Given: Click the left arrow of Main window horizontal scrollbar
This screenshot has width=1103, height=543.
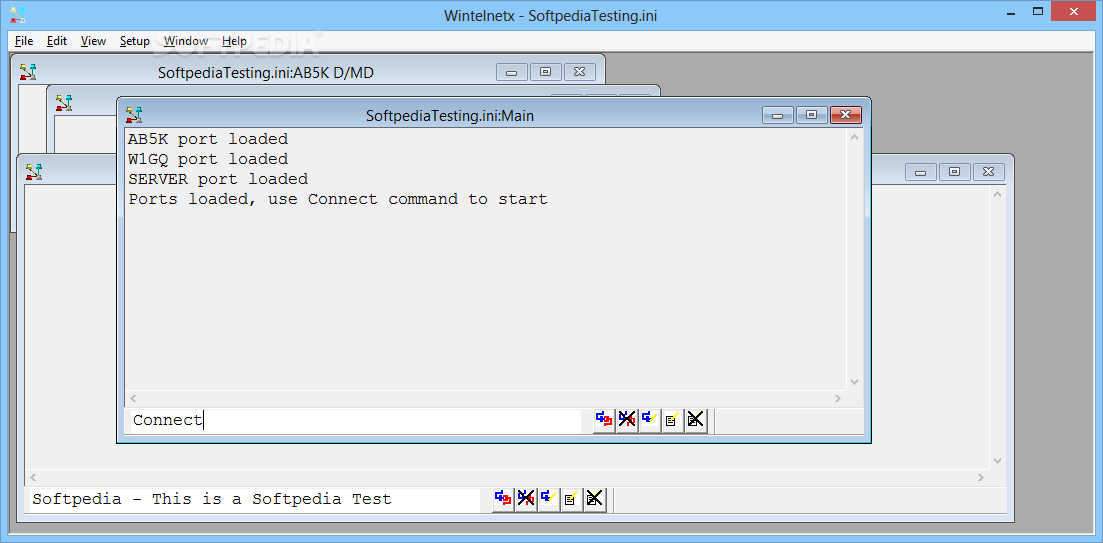Looking at the screenshot, I should point(134,398).
